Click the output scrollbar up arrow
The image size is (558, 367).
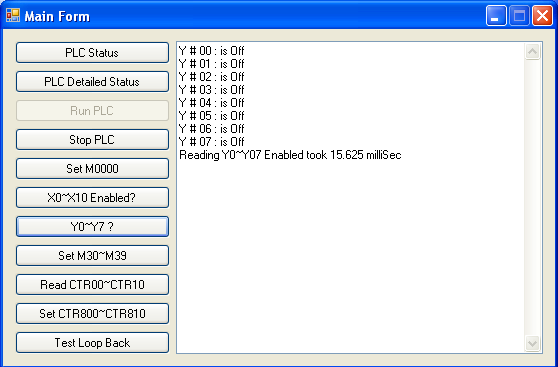[x=532, y=52]
